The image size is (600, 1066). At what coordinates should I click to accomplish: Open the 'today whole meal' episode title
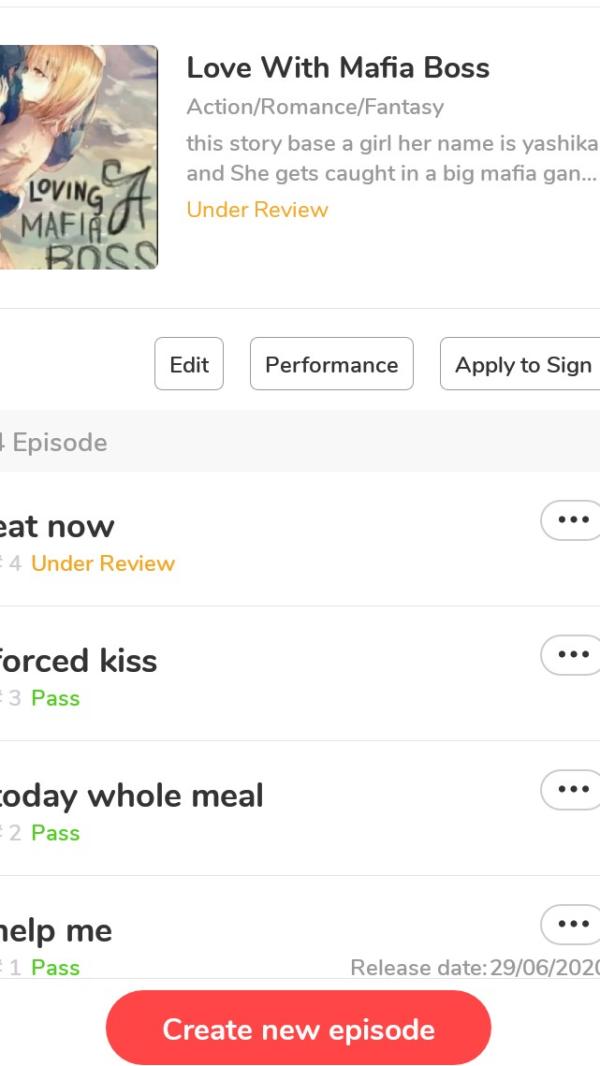coord(131,796)
